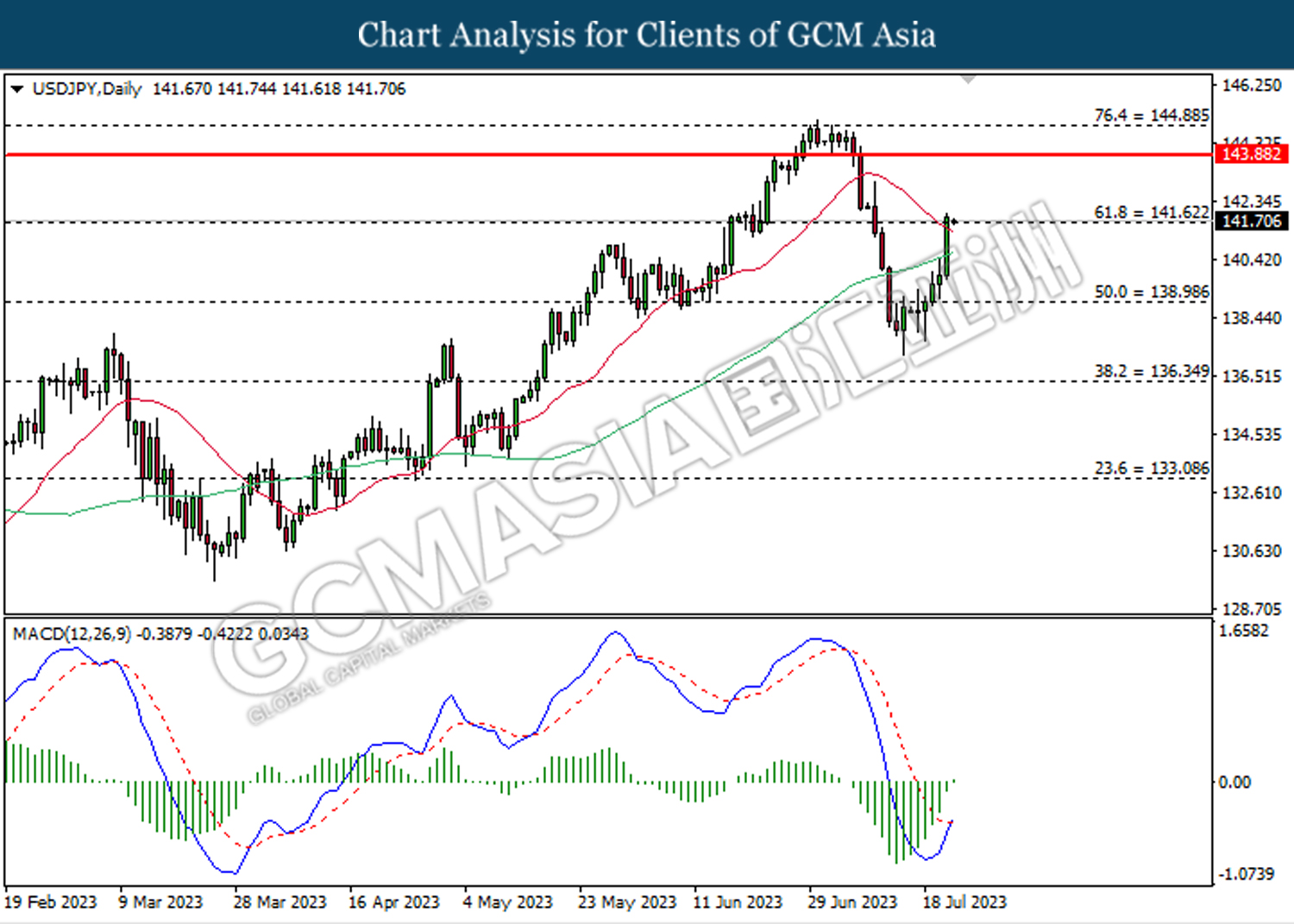The image size is (1294, 924).
Task: Click the 29 Jun 2023 date label
Action: (852, 902)
